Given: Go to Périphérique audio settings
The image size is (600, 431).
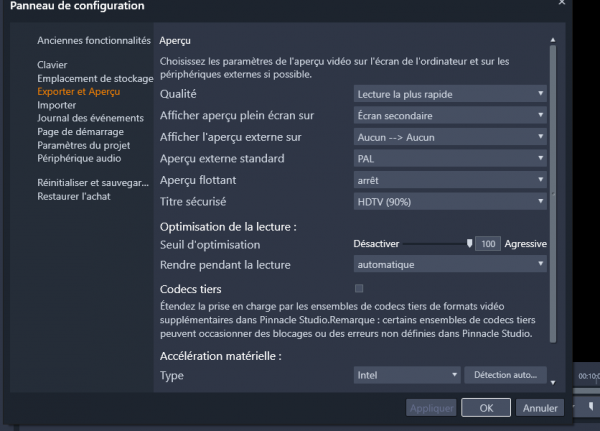Looking at the screenshot, I should (x=80, y=158).
